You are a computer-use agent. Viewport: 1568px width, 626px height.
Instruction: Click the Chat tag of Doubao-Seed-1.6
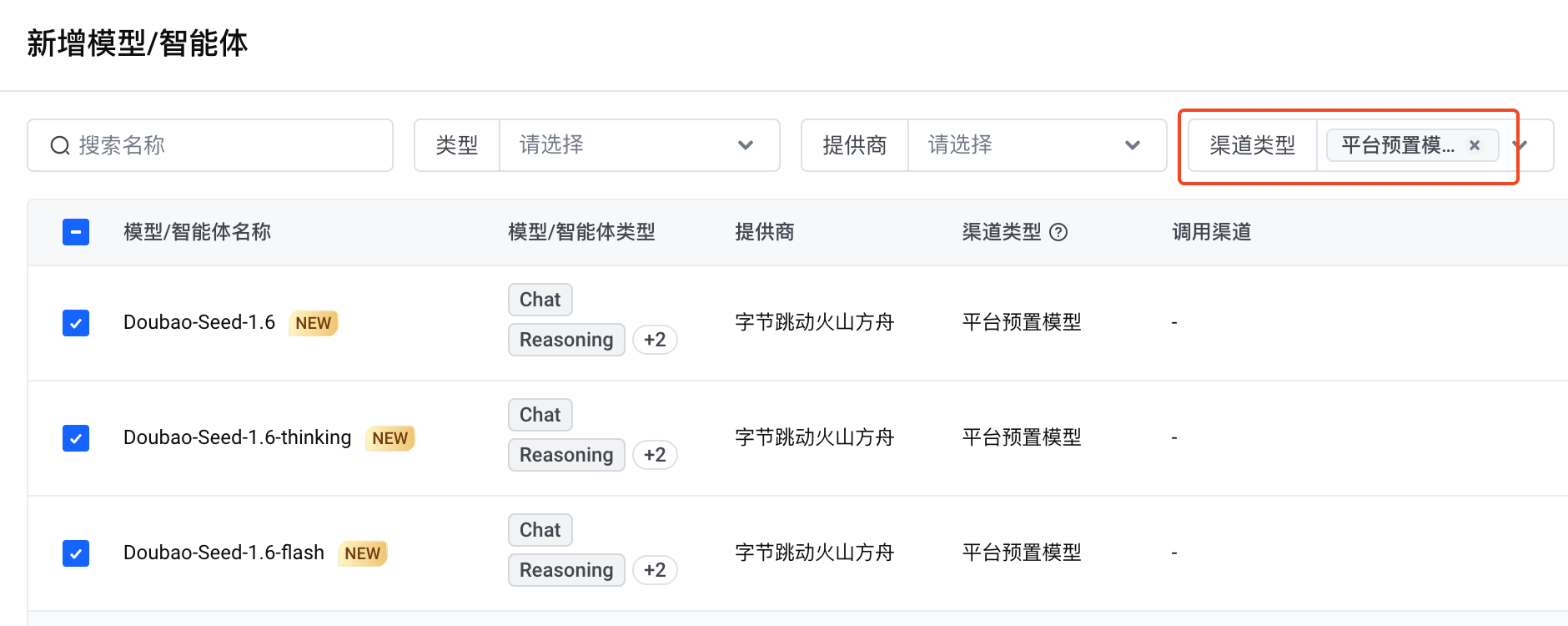tap(540, 300)
